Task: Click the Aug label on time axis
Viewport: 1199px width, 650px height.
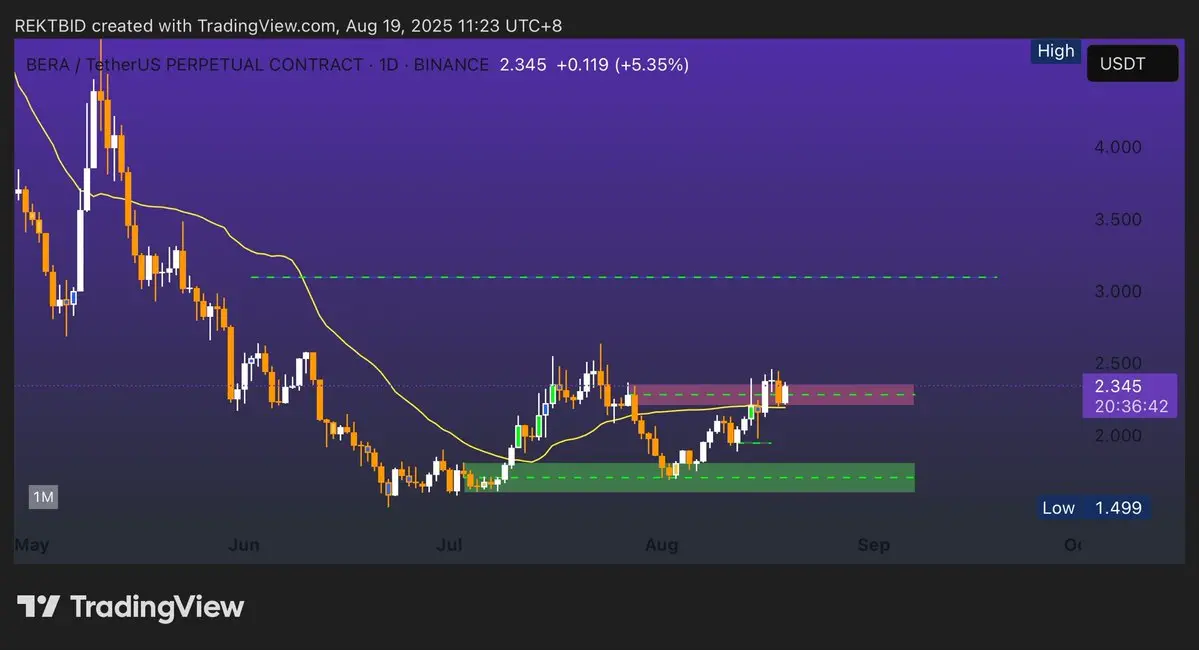Action: coord(661,545)
